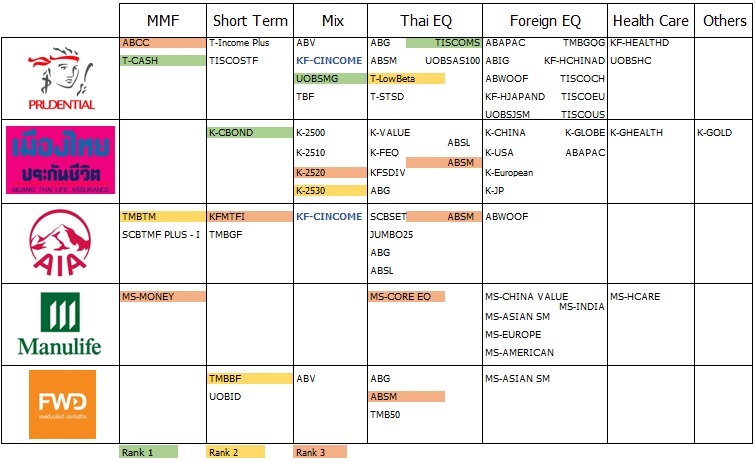
Task: Click the orange Rank 3 legend swatch
Action: (321, 452)
